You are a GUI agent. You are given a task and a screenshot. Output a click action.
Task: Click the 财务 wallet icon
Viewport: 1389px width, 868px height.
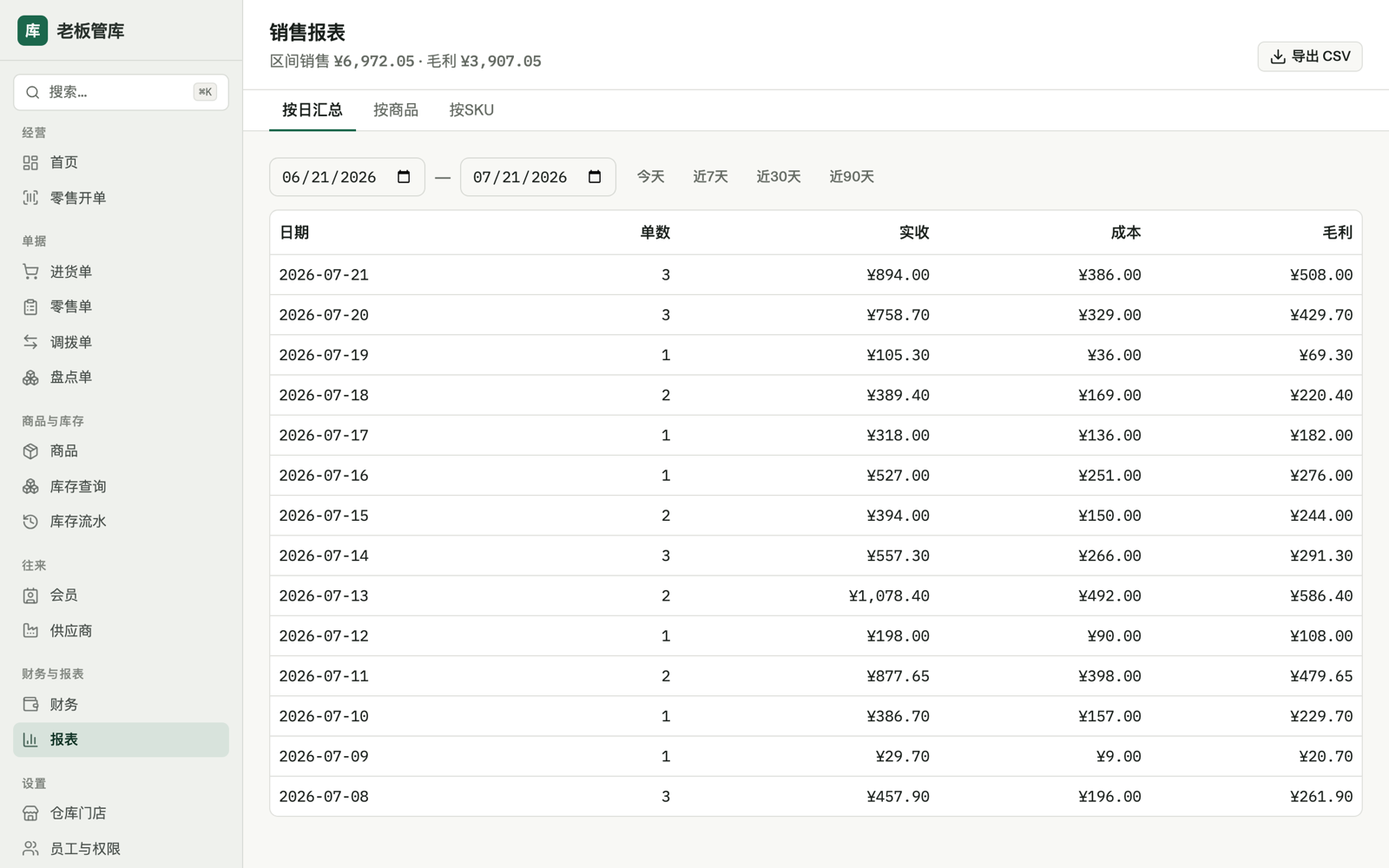tap(30, 704)
